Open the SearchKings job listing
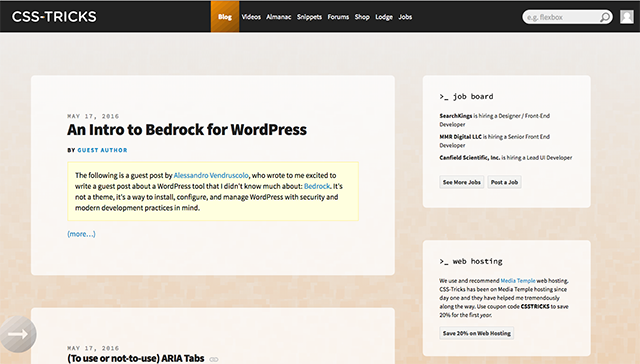The width and height of the screenshot is (640, 364). [x=495, y=120]
